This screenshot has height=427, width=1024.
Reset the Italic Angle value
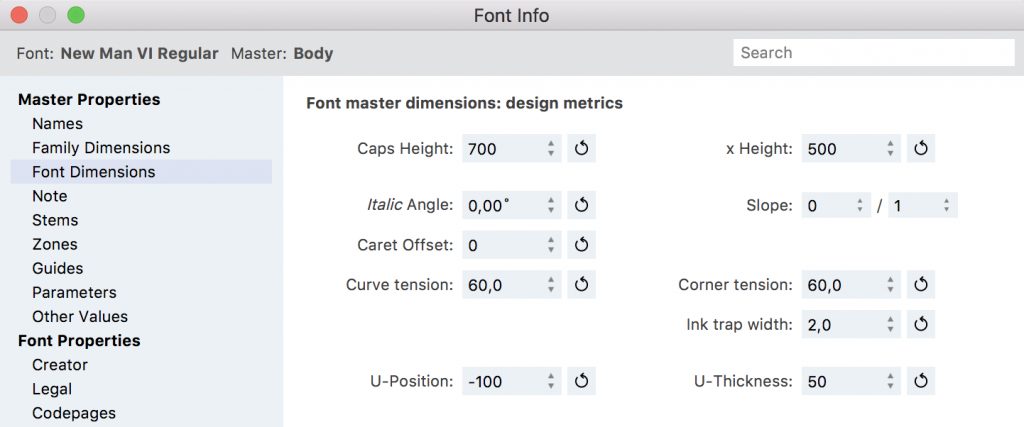click(582, 205)
